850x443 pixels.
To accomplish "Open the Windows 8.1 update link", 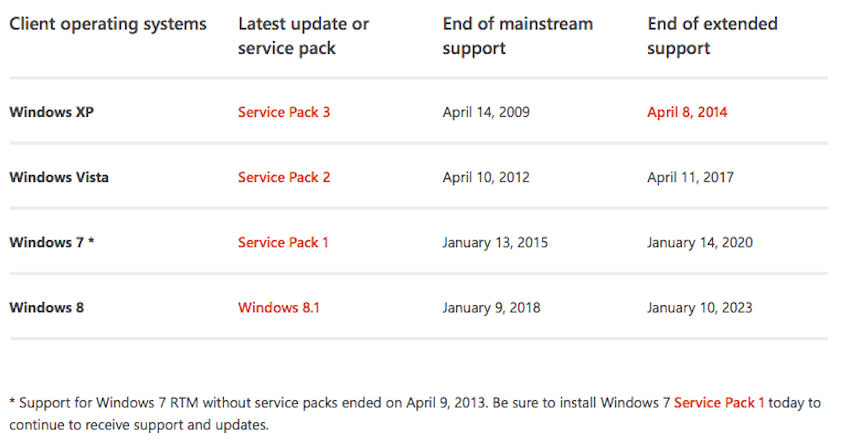I will [279, 307].
